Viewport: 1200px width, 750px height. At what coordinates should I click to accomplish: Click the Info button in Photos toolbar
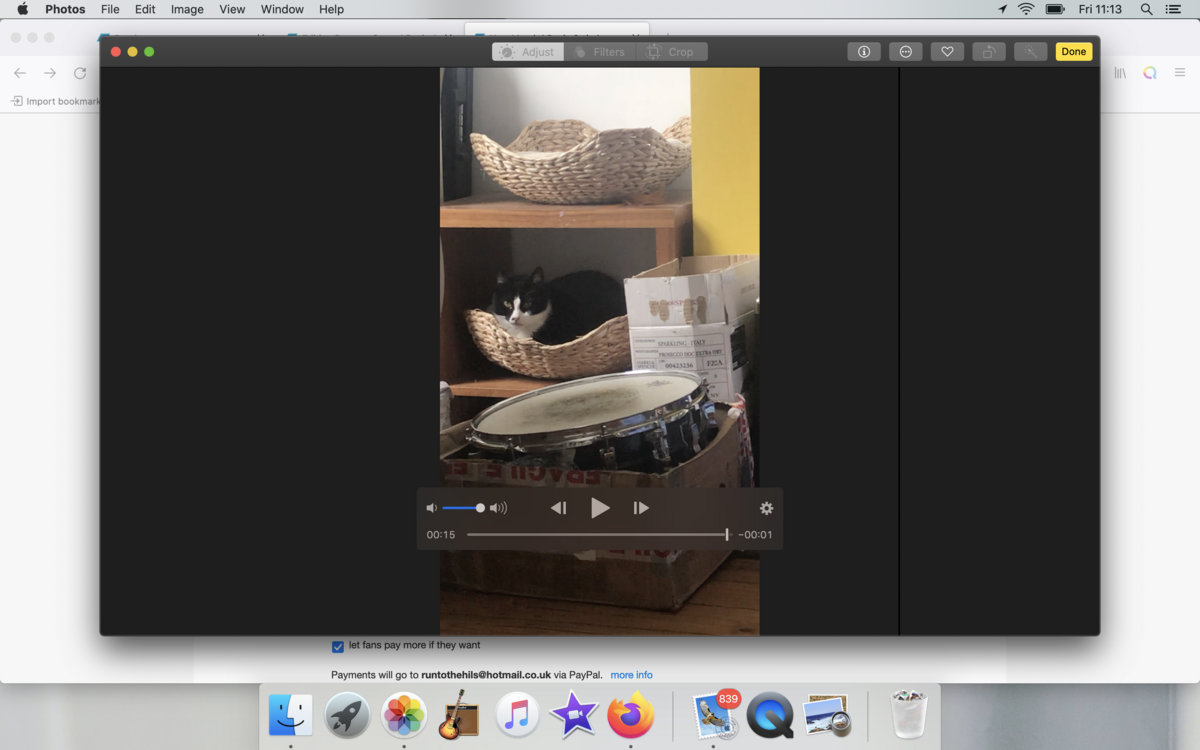point(864,52)
